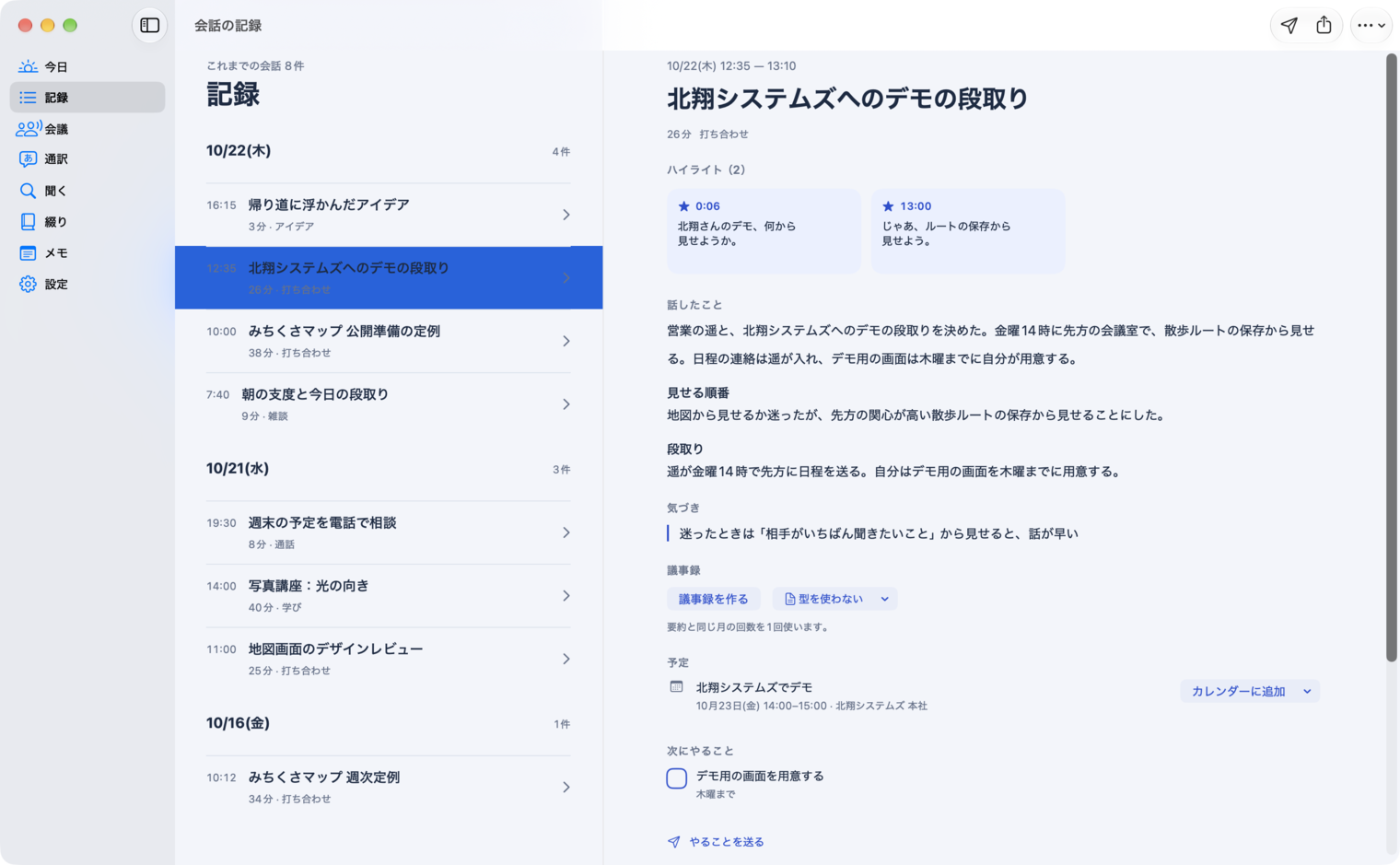Click chevron on みちくさマップ 週次定例 row
1400x865 pixels.
point(566,787)
